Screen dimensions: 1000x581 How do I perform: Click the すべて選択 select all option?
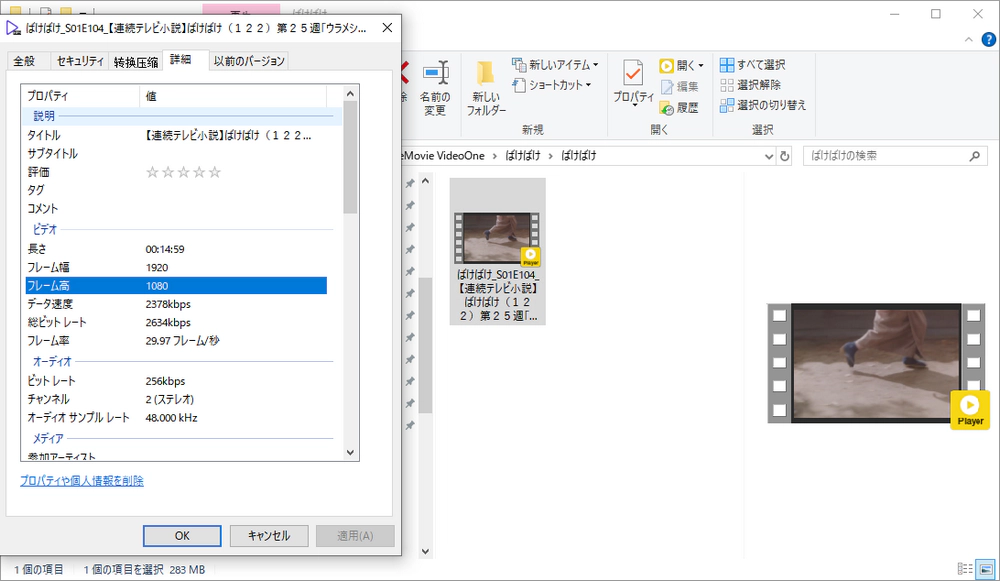(x=756, y=62)
